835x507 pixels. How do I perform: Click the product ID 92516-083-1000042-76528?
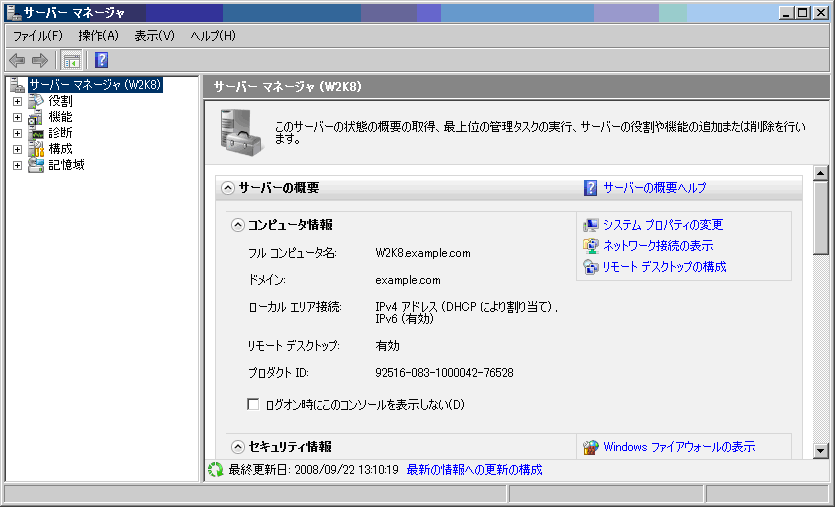[444, 373]
